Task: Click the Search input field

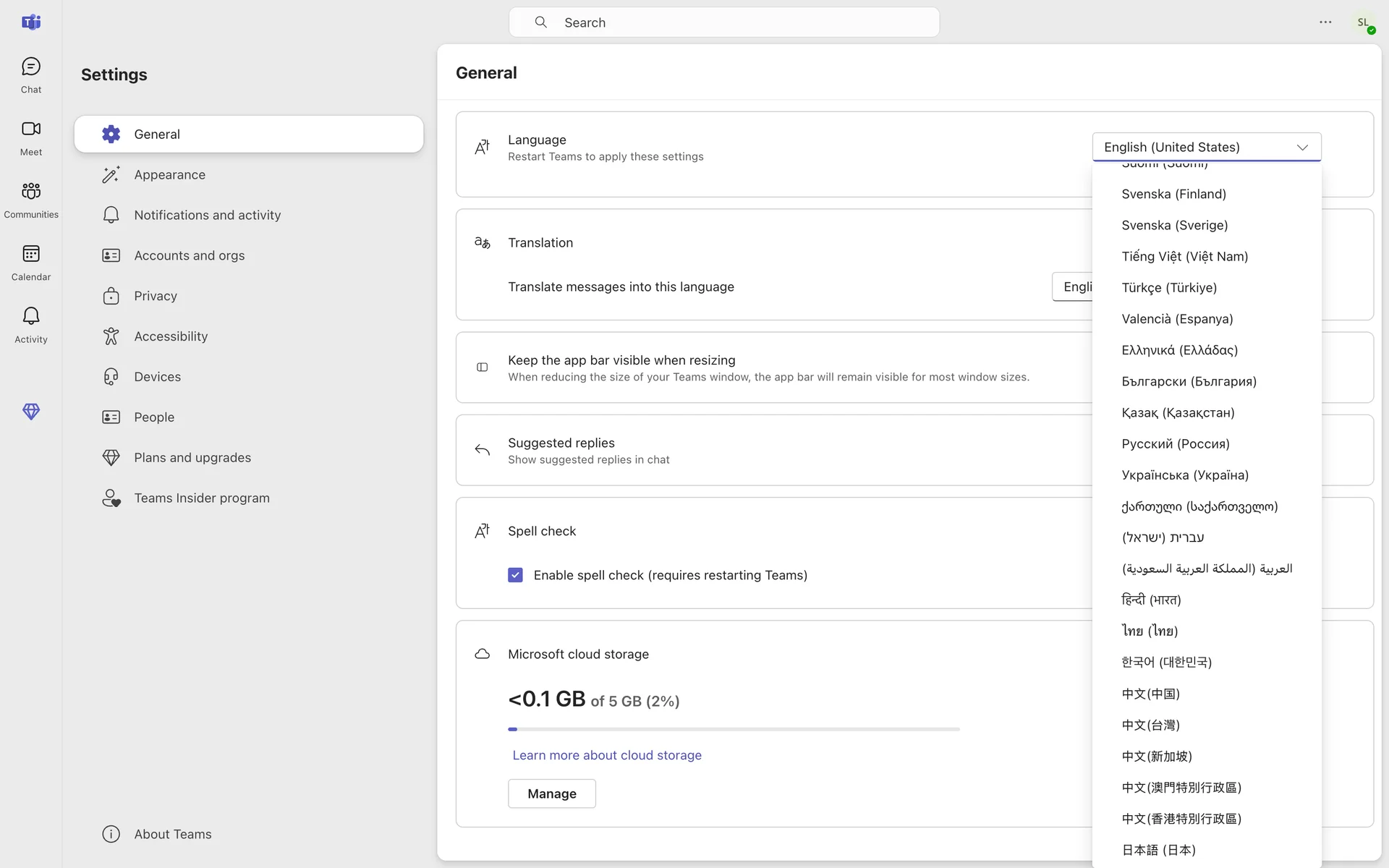Action: tap(723, 22)
